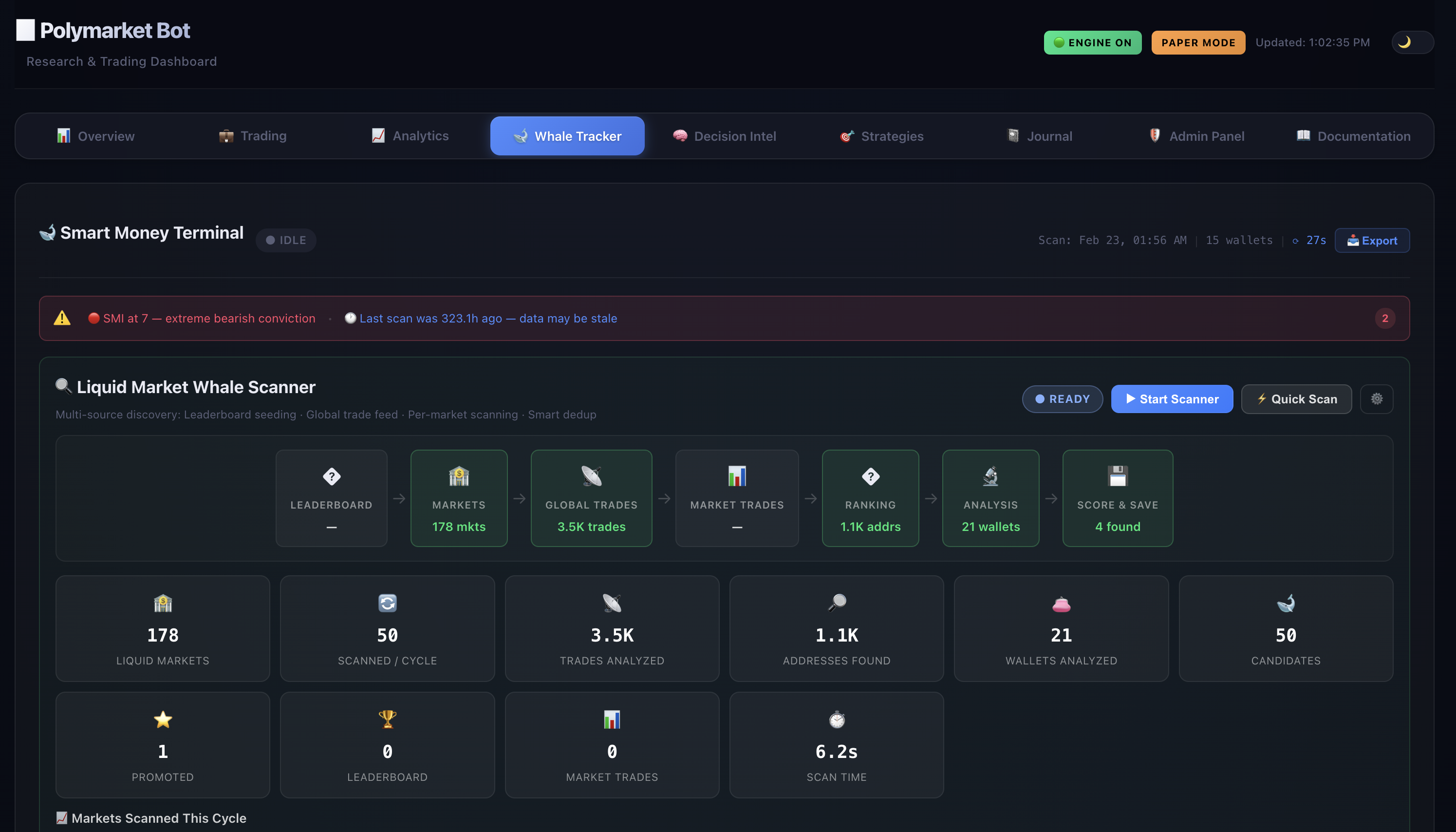The height and width of the screenshot is (832, 1456).
Task: Click the magnifier icon in Addresses Found card
Action: 837,603
